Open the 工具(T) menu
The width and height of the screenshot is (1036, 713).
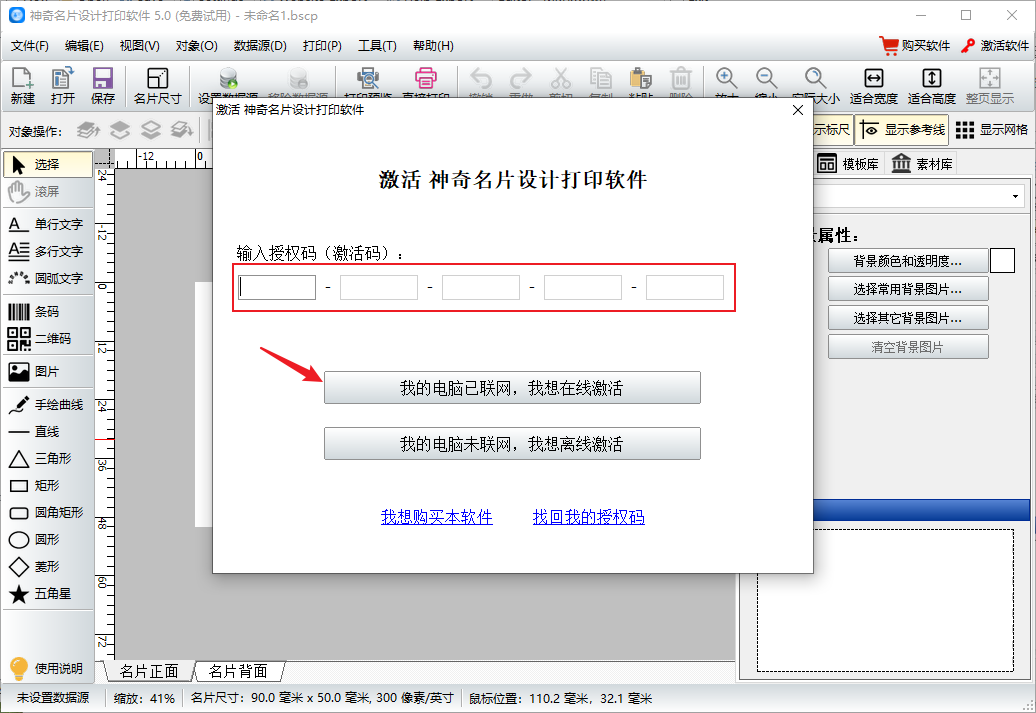click(377, 46)
